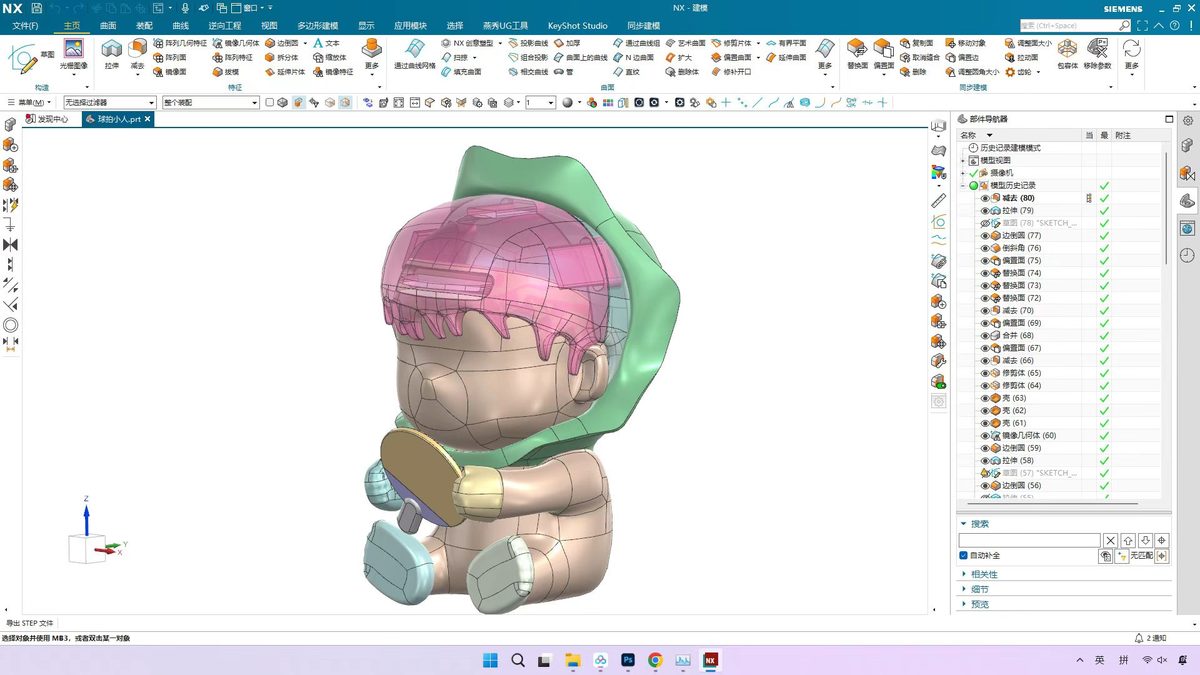Hide the 减去 (80) feature via its eye

[985, 198]
